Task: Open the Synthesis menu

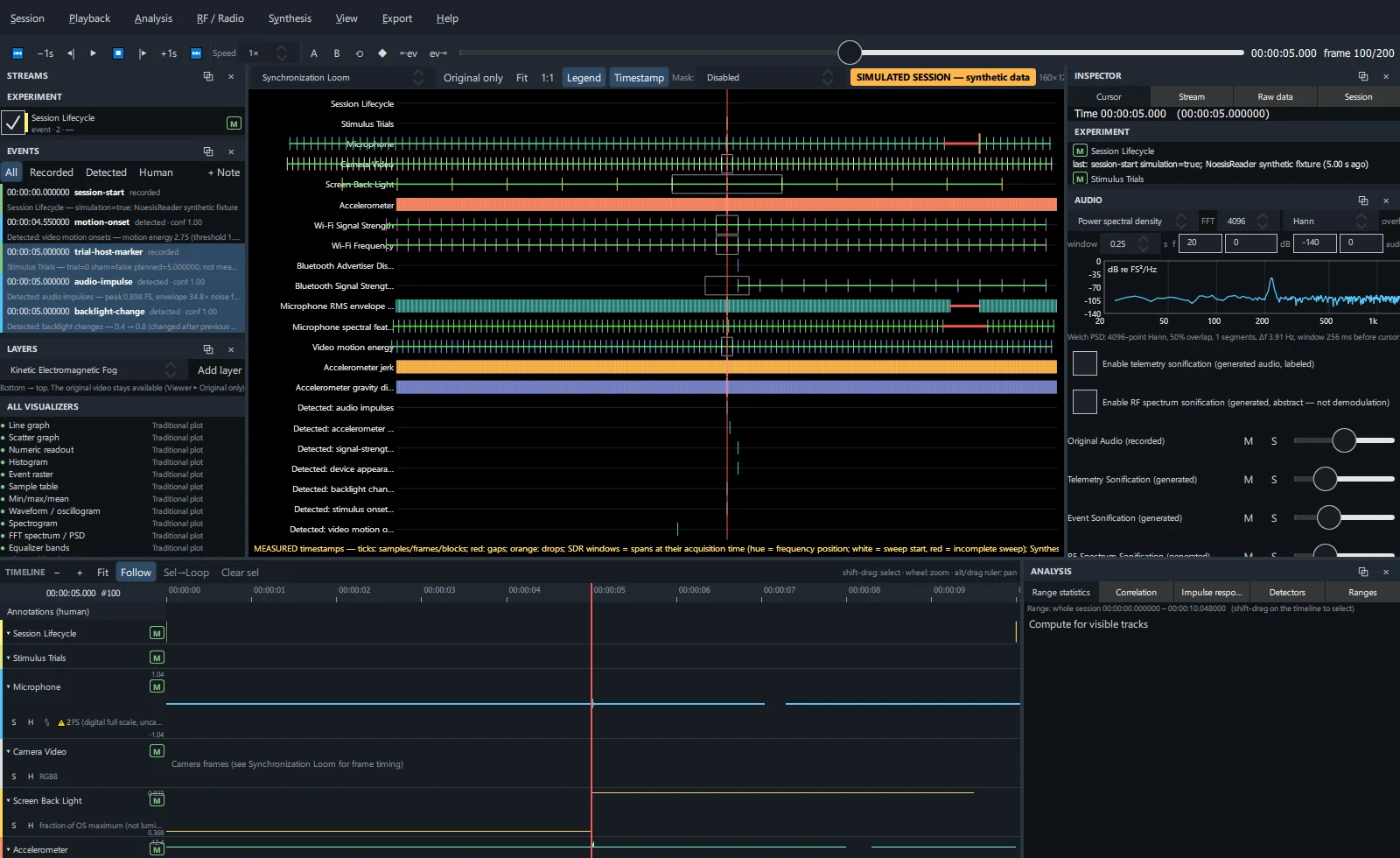Action: point(290,18)
